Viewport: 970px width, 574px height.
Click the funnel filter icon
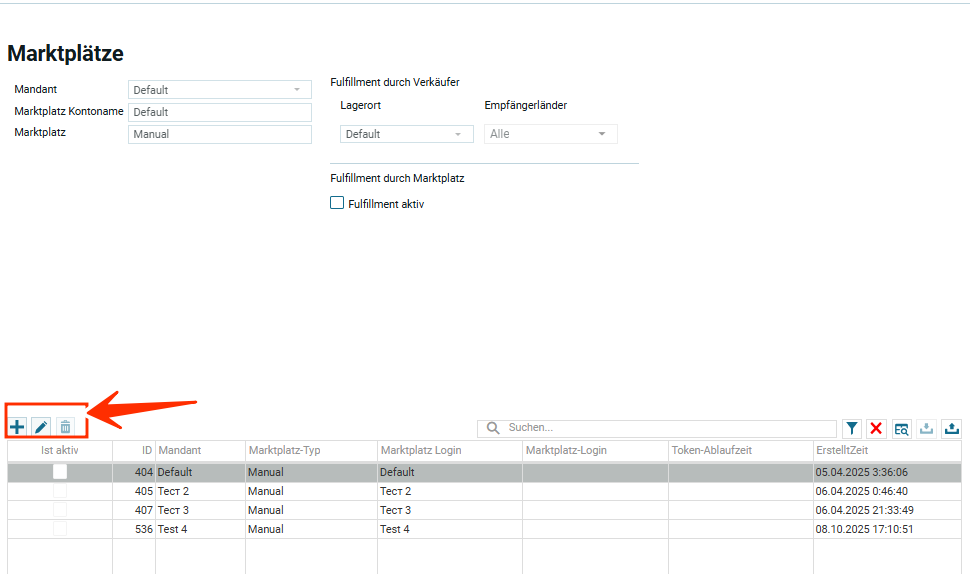pos(851,428)
